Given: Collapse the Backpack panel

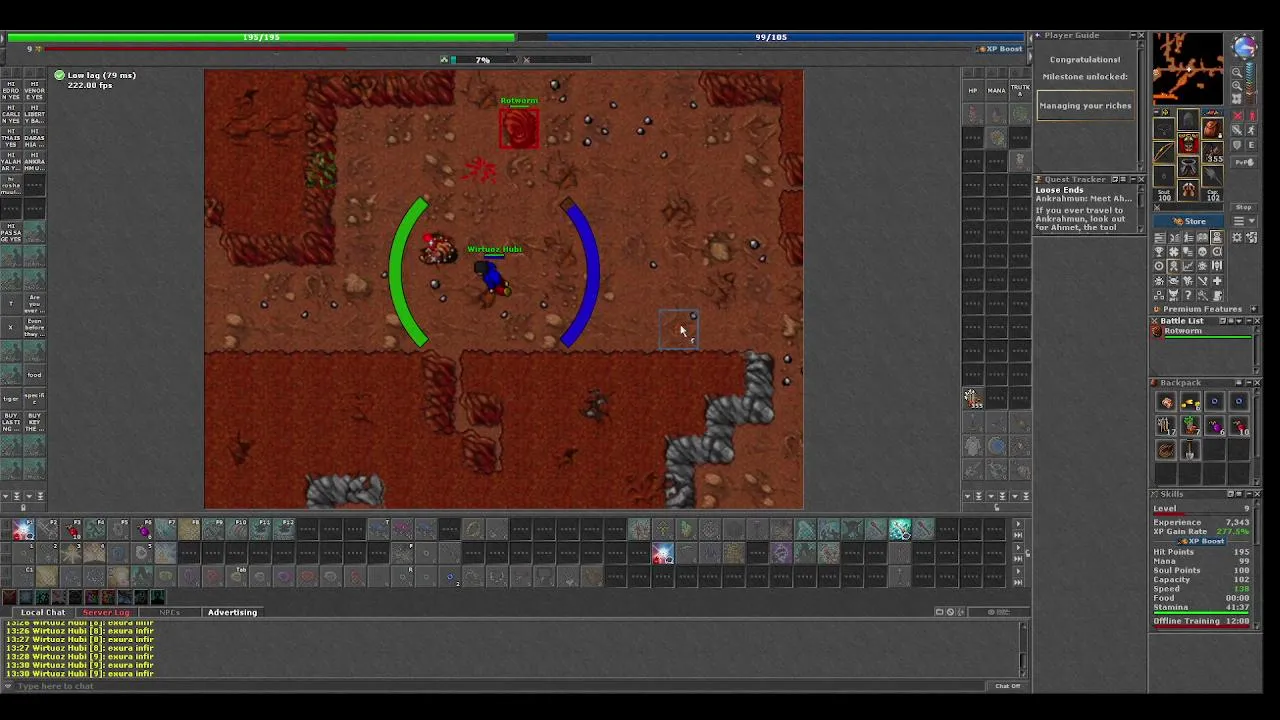Looking at the screenshot, I should pos(1249,383).
